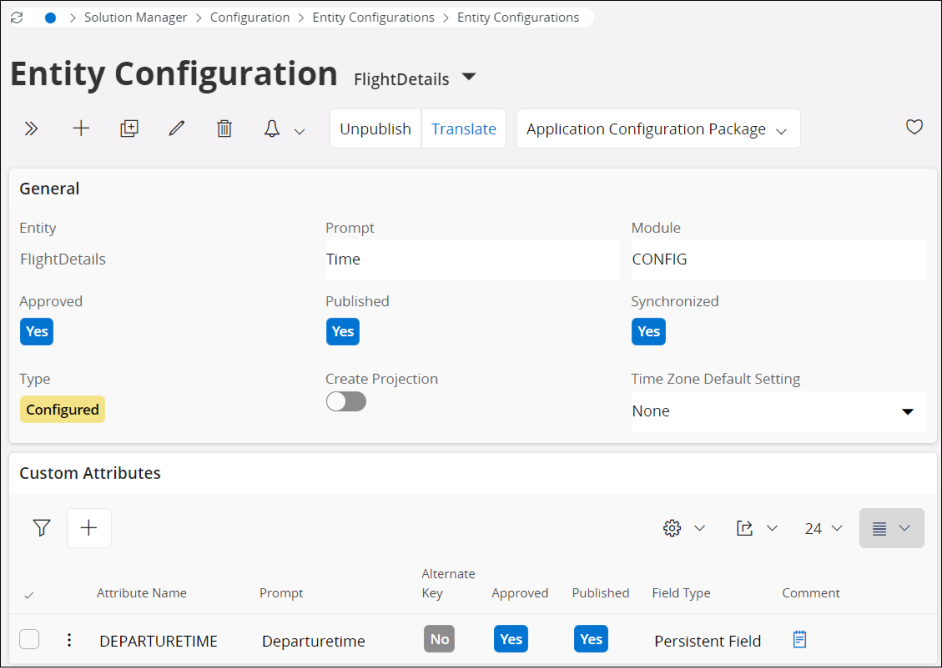Click the Unpublish button

pyautogui.click(x=375, y=129)
